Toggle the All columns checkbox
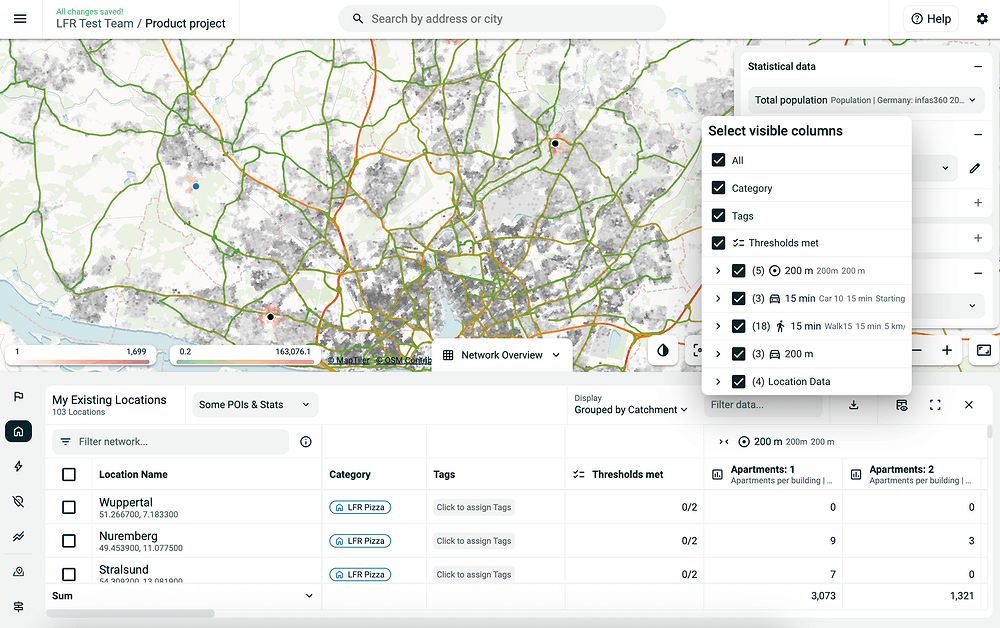This screenshot has height=628, width=1000. (719, 160)
